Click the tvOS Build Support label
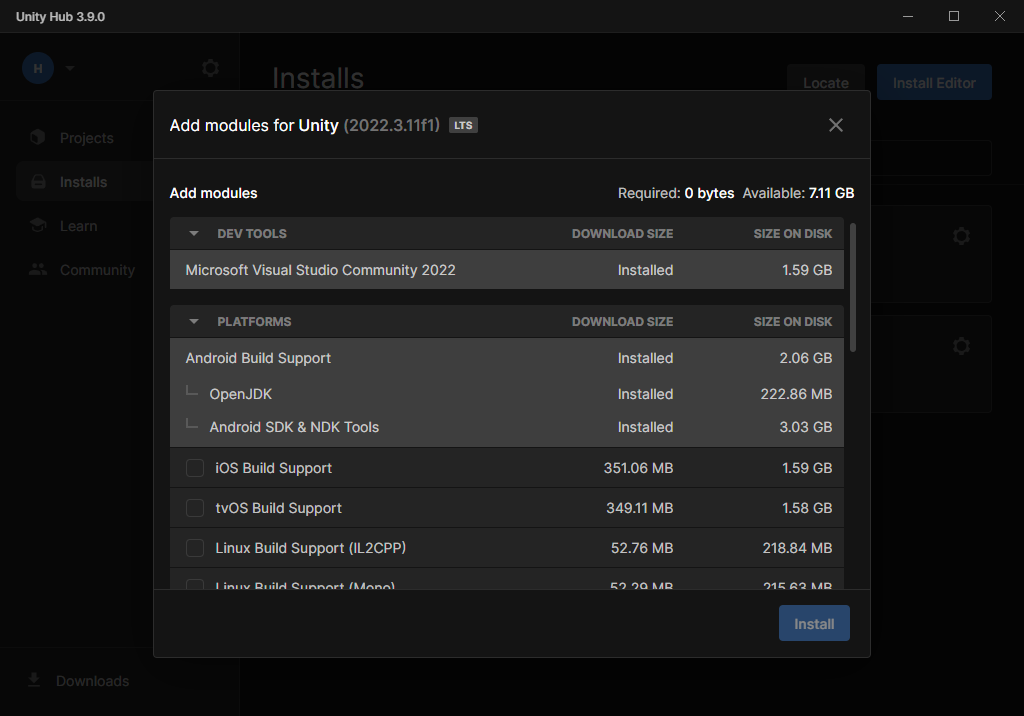The width and height of the screenshot is (1024, 716). (x=278, y=508)
